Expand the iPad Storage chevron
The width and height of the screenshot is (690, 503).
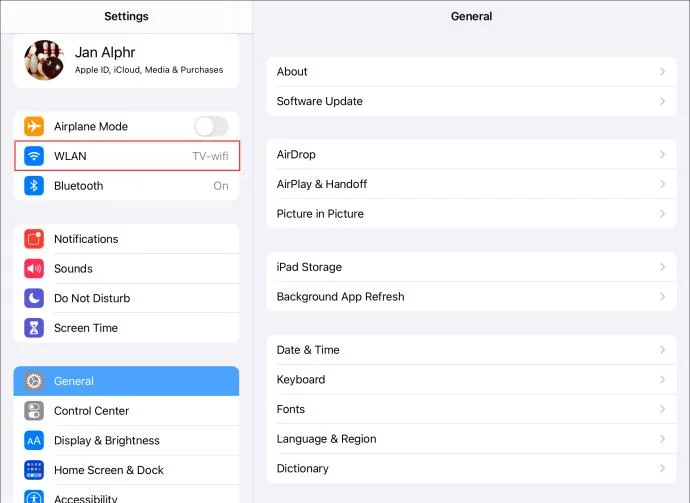[662, 267]
